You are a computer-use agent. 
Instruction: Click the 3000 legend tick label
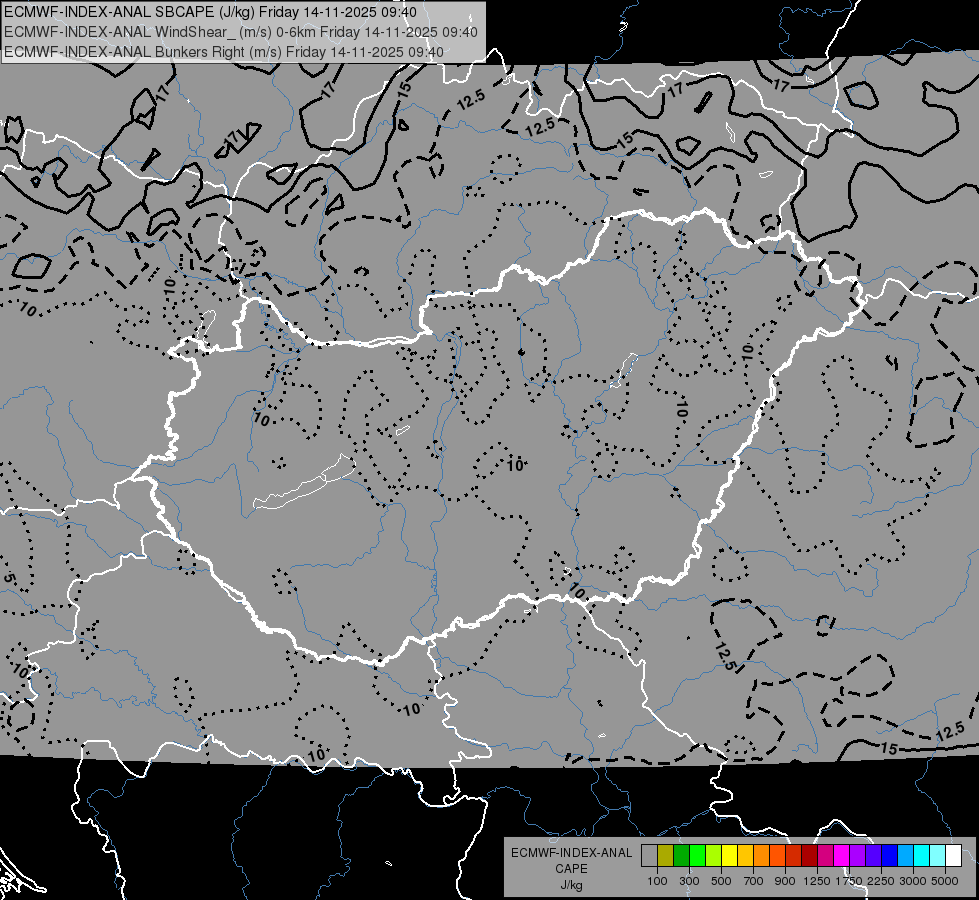pyautogui.click(x=913, y=881)
